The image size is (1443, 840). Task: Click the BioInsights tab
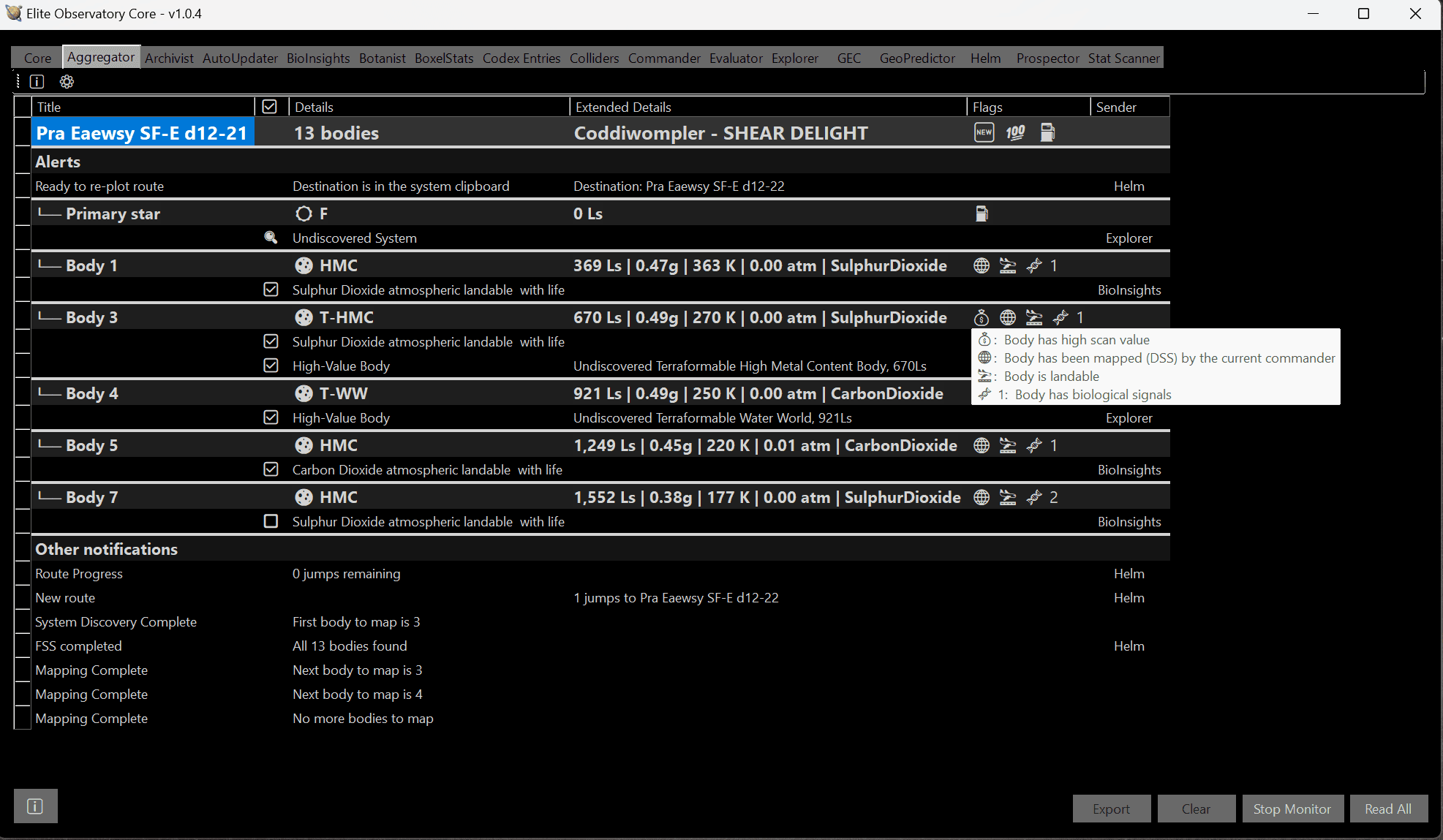click(x=316, y=58)
